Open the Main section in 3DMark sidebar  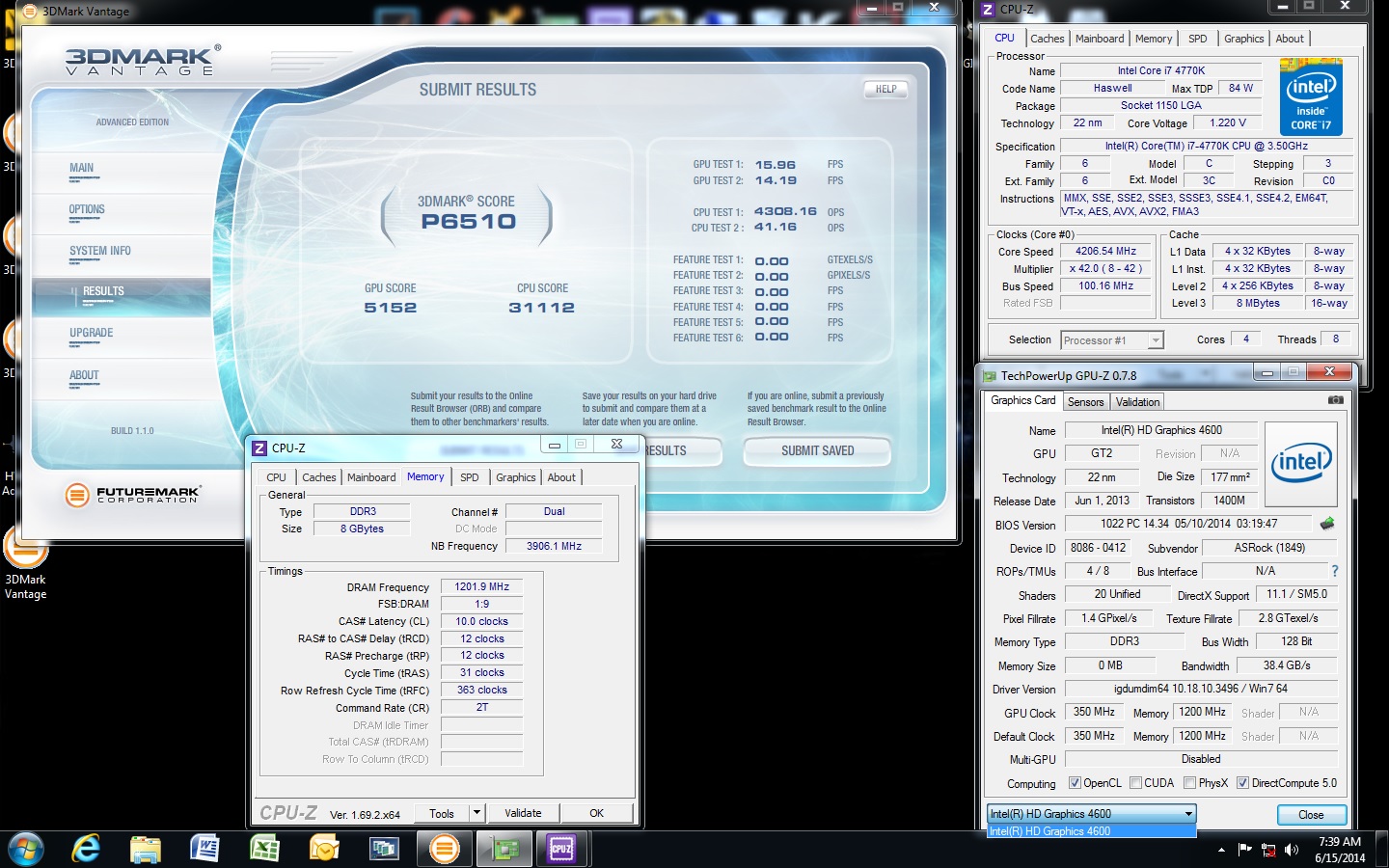coord(122,173)
